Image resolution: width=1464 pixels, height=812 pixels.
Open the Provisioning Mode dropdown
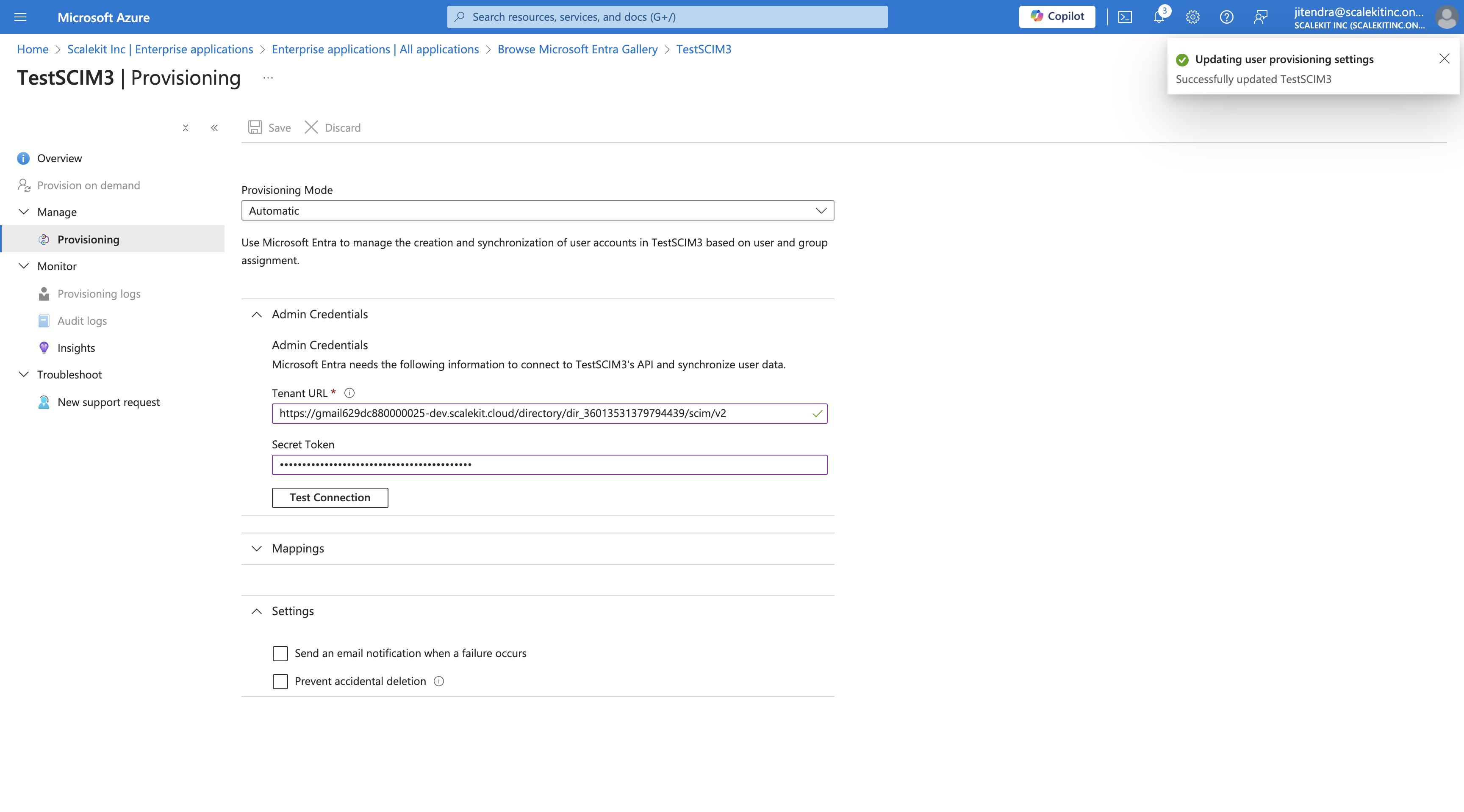pyautogui.click(x=538, y=210)
